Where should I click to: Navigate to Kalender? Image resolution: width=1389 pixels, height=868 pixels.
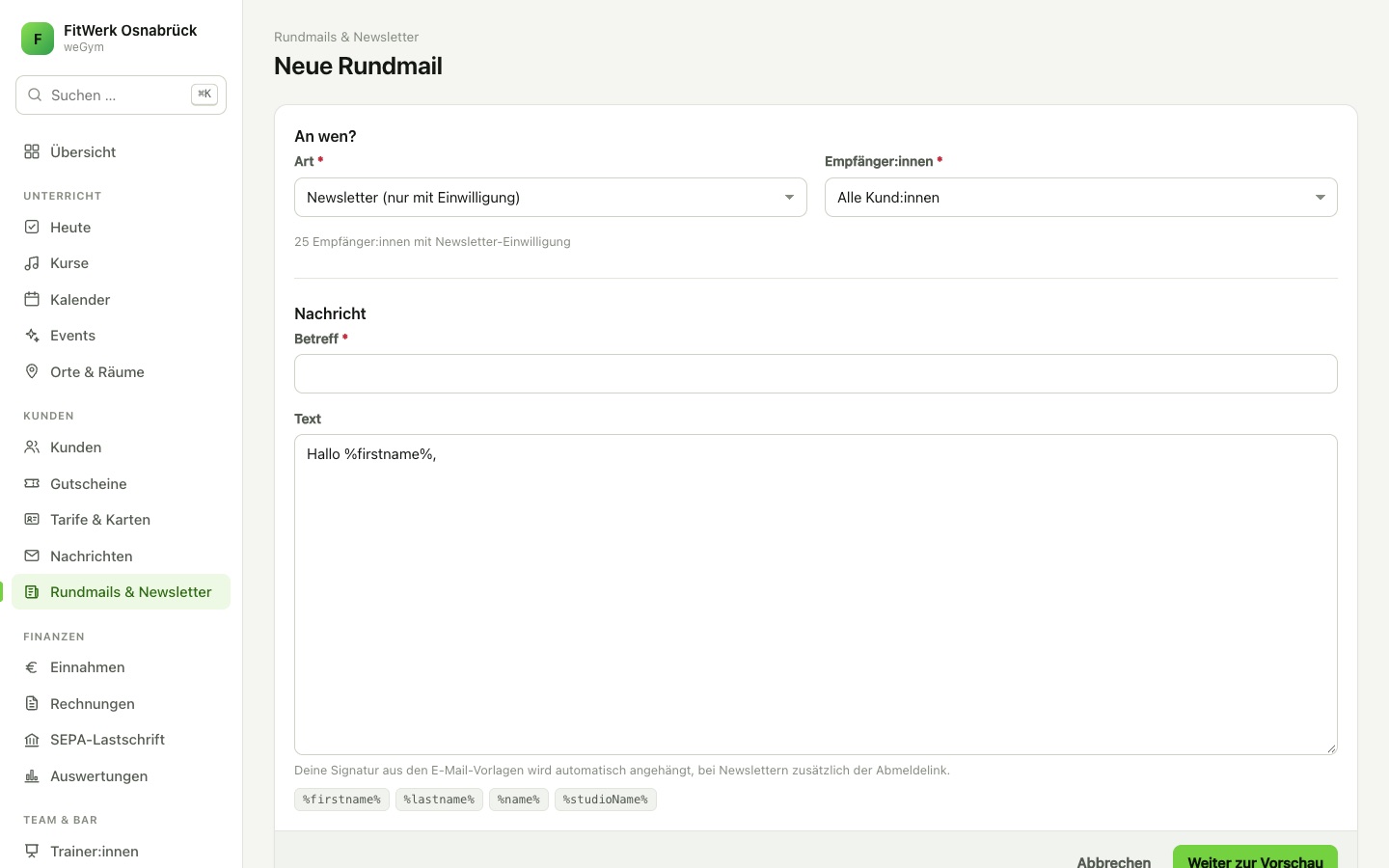click(x=121, y=299)
